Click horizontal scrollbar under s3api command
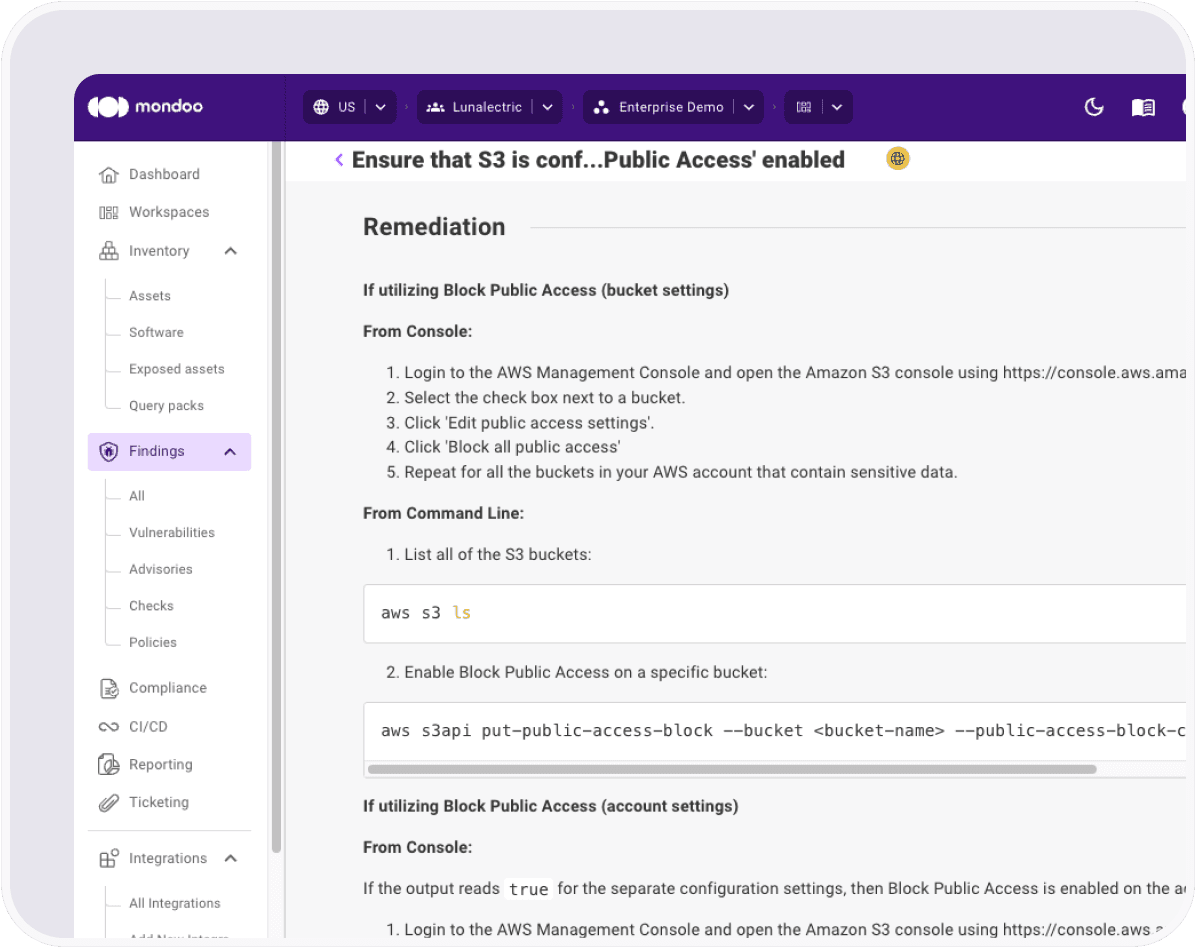 731,769
